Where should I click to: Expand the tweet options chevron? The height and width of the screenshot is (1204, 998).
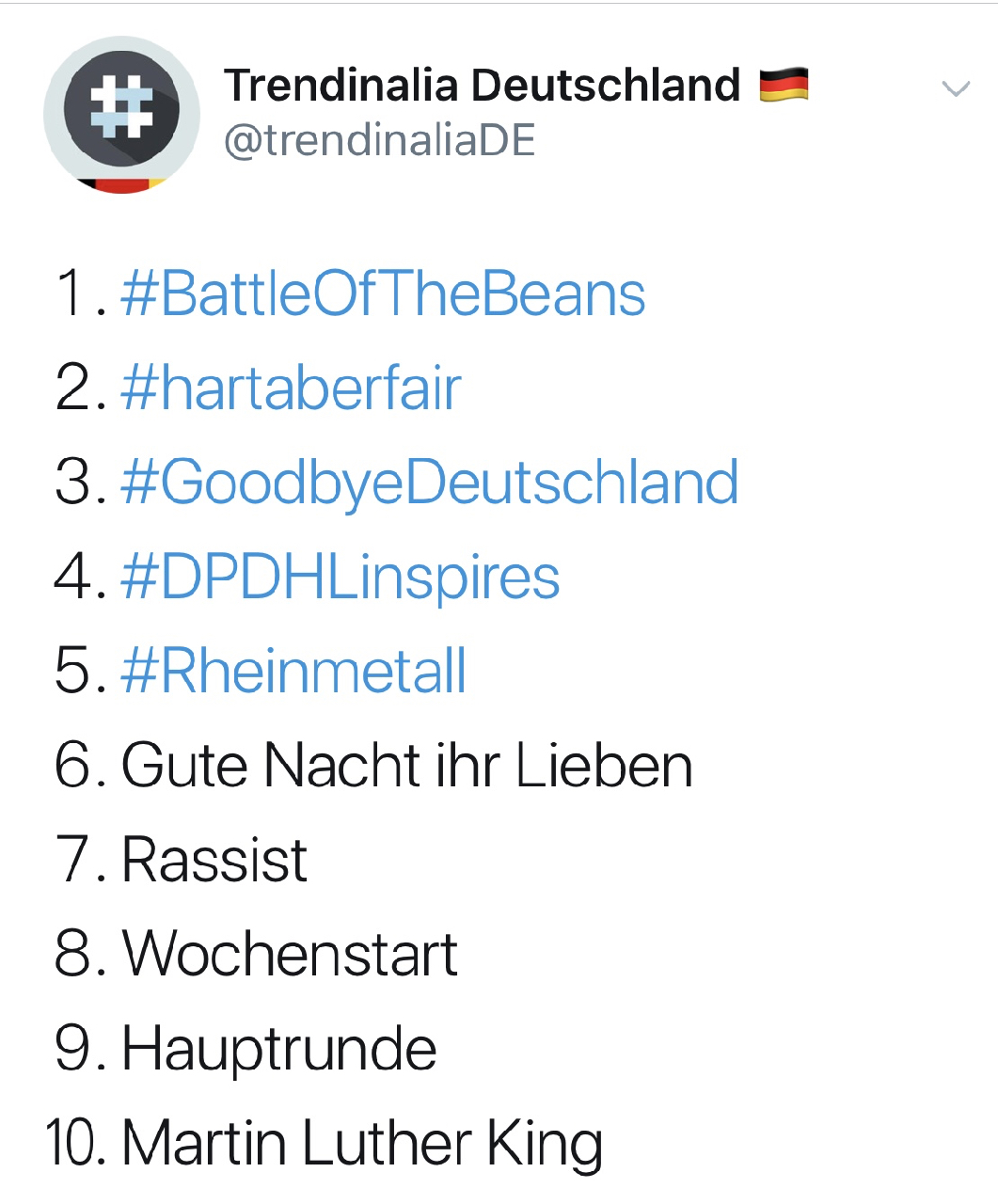[956, 89]
